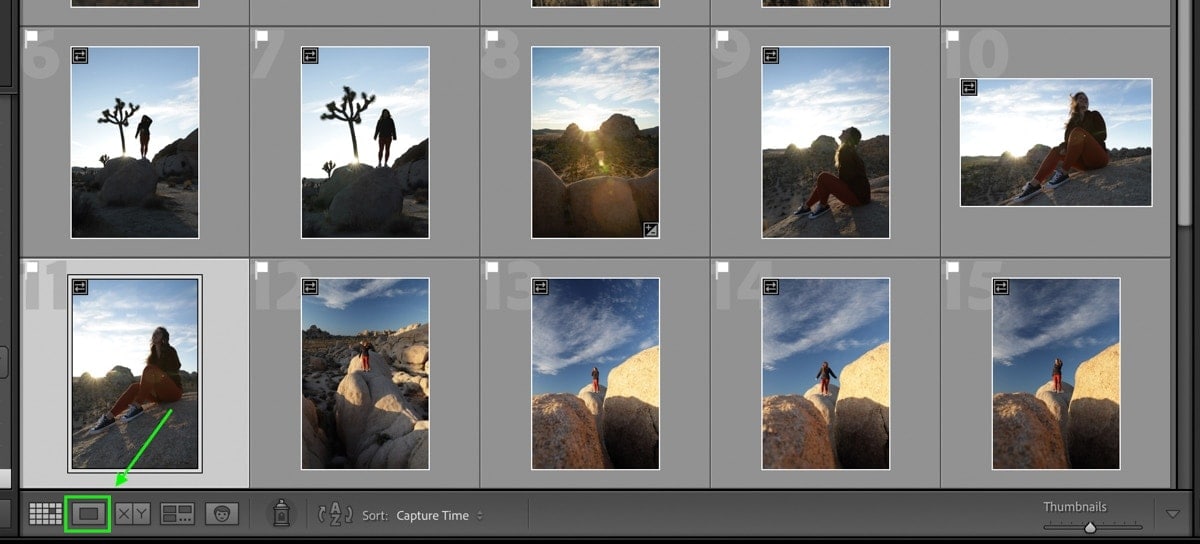Select landscape photo 10 of seated woman
1200x544 pixels.
click(x=1056, y=142)
